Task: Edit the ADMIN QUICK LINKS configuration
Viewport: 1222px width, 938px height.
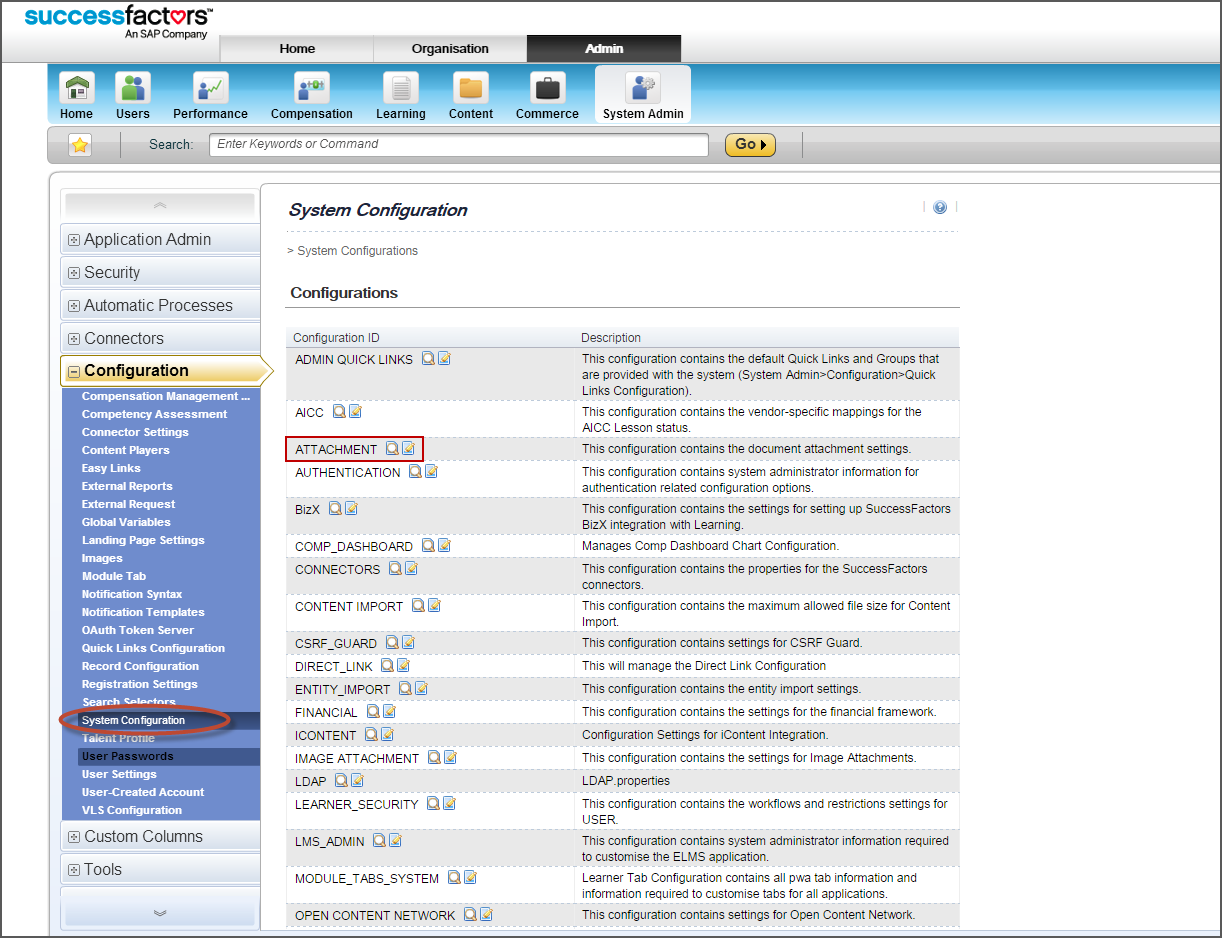Action: [444, 358]
